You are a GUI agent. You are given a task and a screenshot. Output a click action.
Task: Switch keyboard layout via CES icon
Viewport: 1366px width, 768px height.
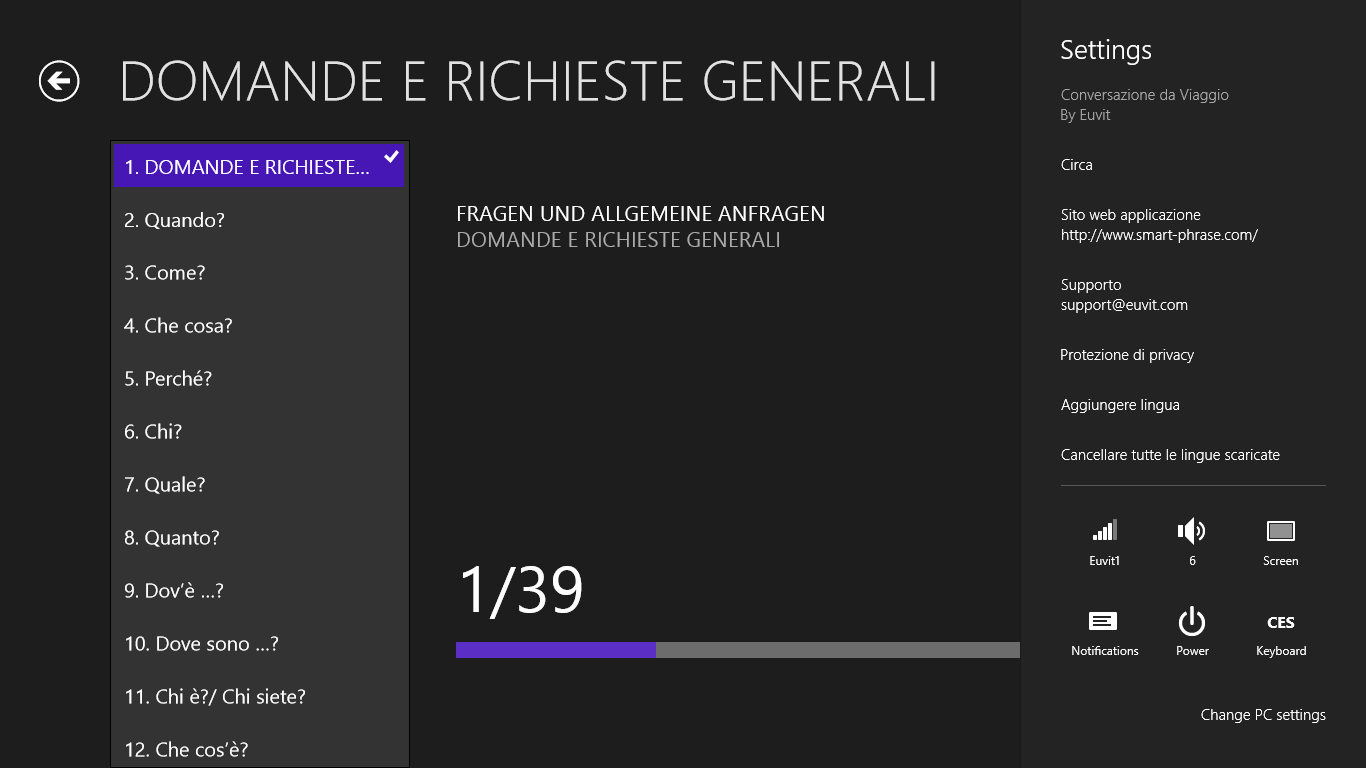(x=1280, y=622)
